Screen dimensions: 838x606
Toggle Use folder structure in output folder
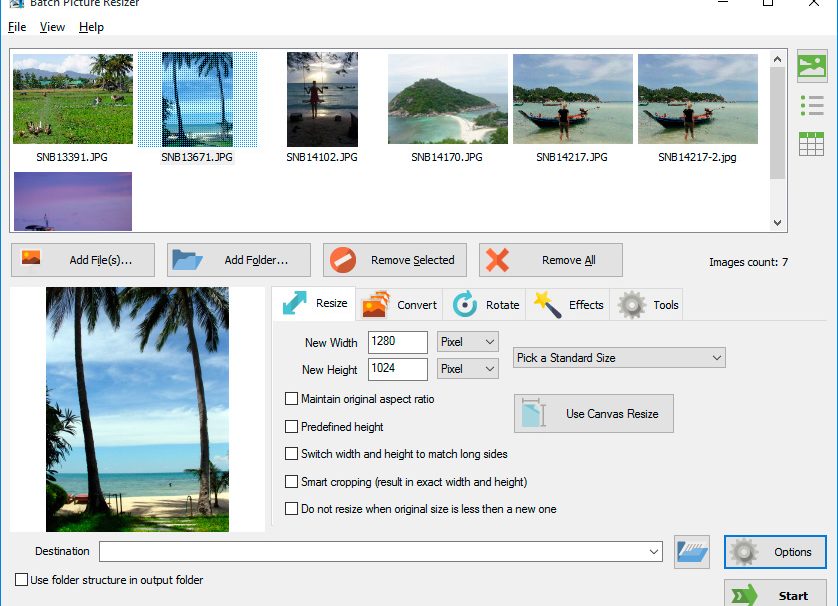click(x=21, y=580)
